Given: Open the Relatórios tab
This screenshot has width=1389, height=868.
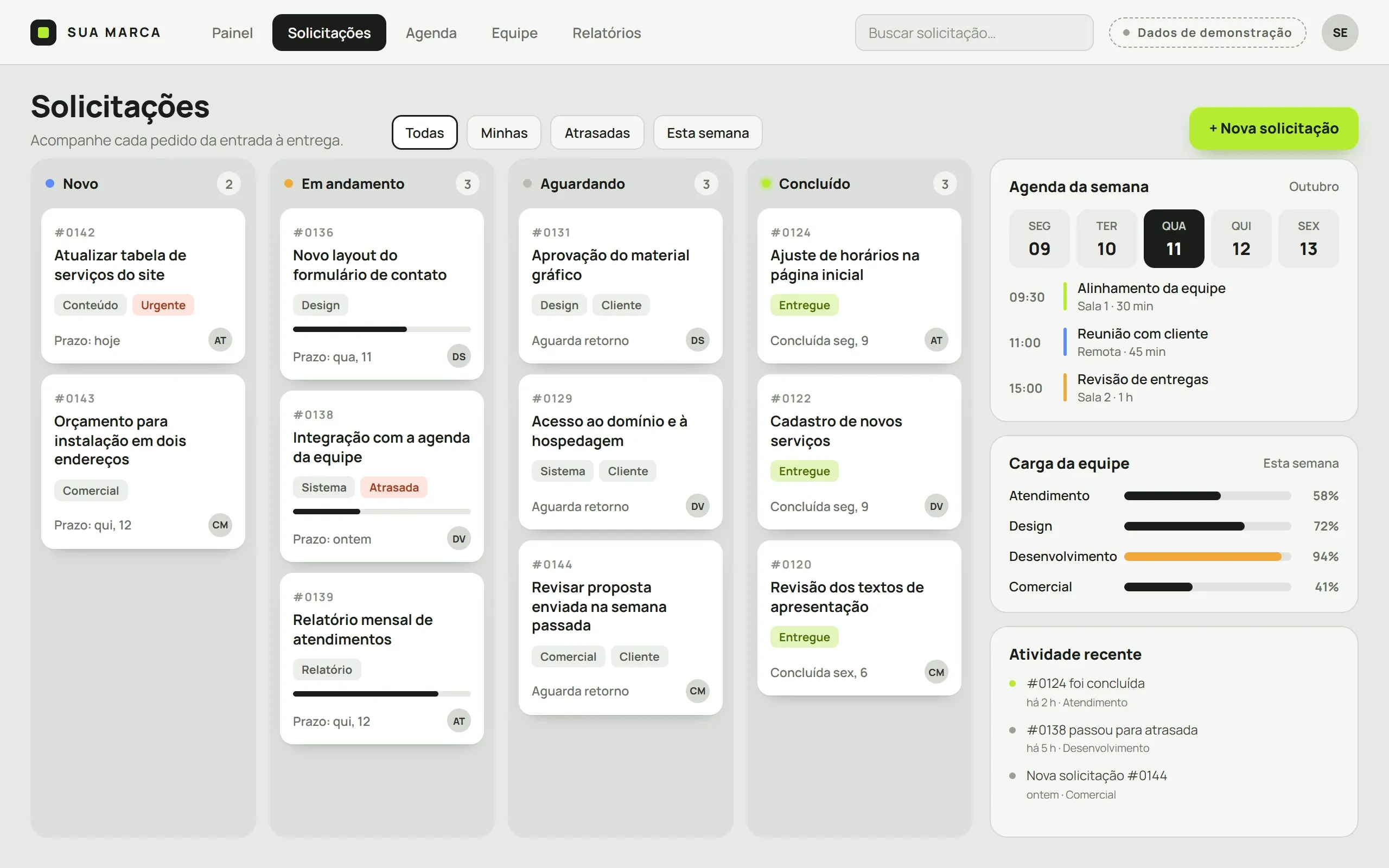Looking at the screenshot, I should point(606,33).
